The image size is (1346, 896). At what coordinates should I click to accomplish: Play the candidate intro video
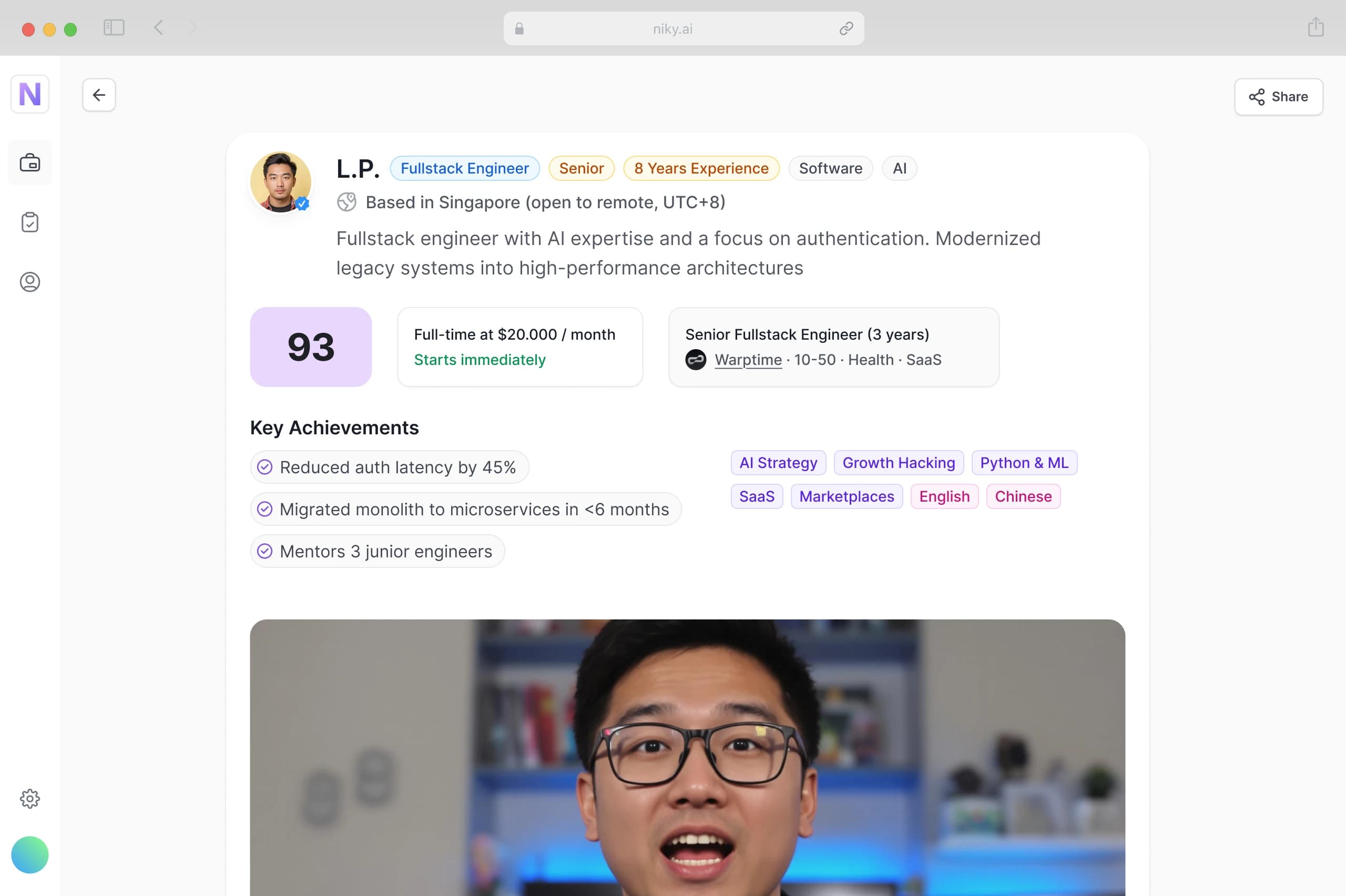click(x=687, y=758)
